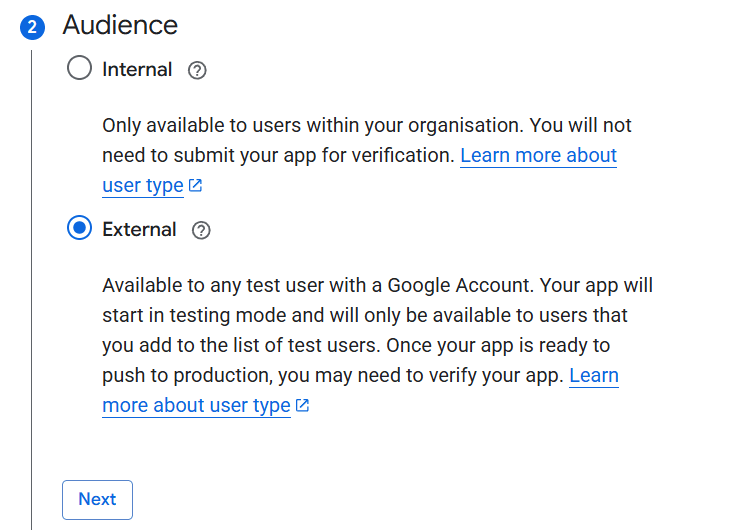Click external-link icon under External description

[x=302, y=406]
